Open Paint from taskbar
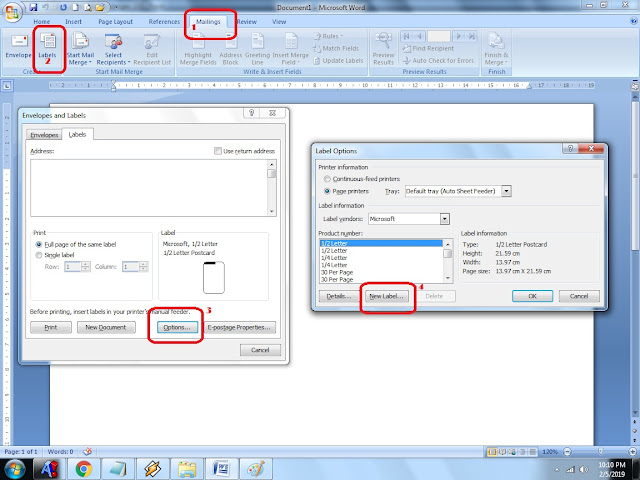Viewport: 640px width, 480px height. click(256, 469)
